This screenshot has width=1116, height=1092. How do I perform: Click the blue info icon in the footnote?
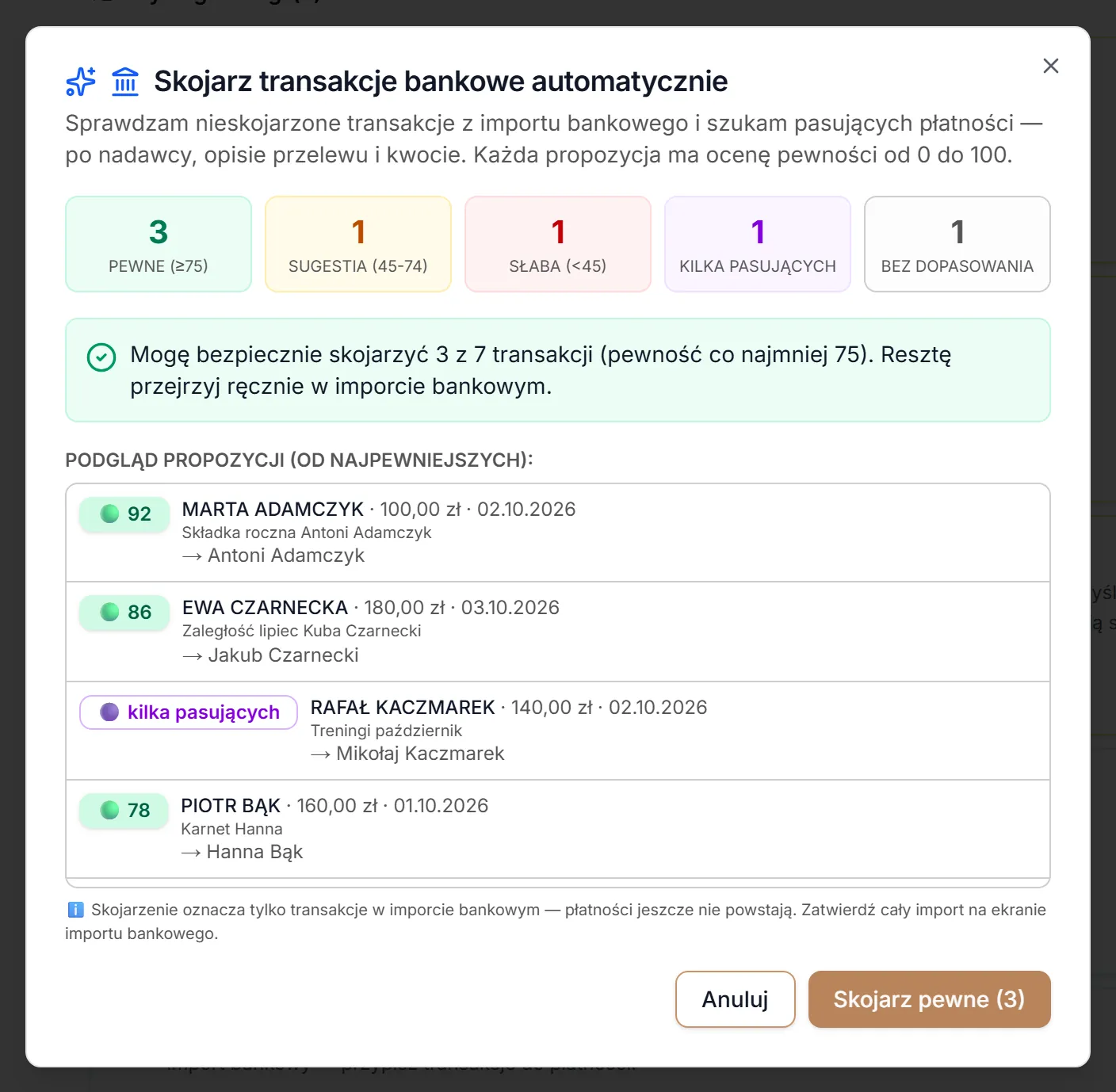point(75,910)
